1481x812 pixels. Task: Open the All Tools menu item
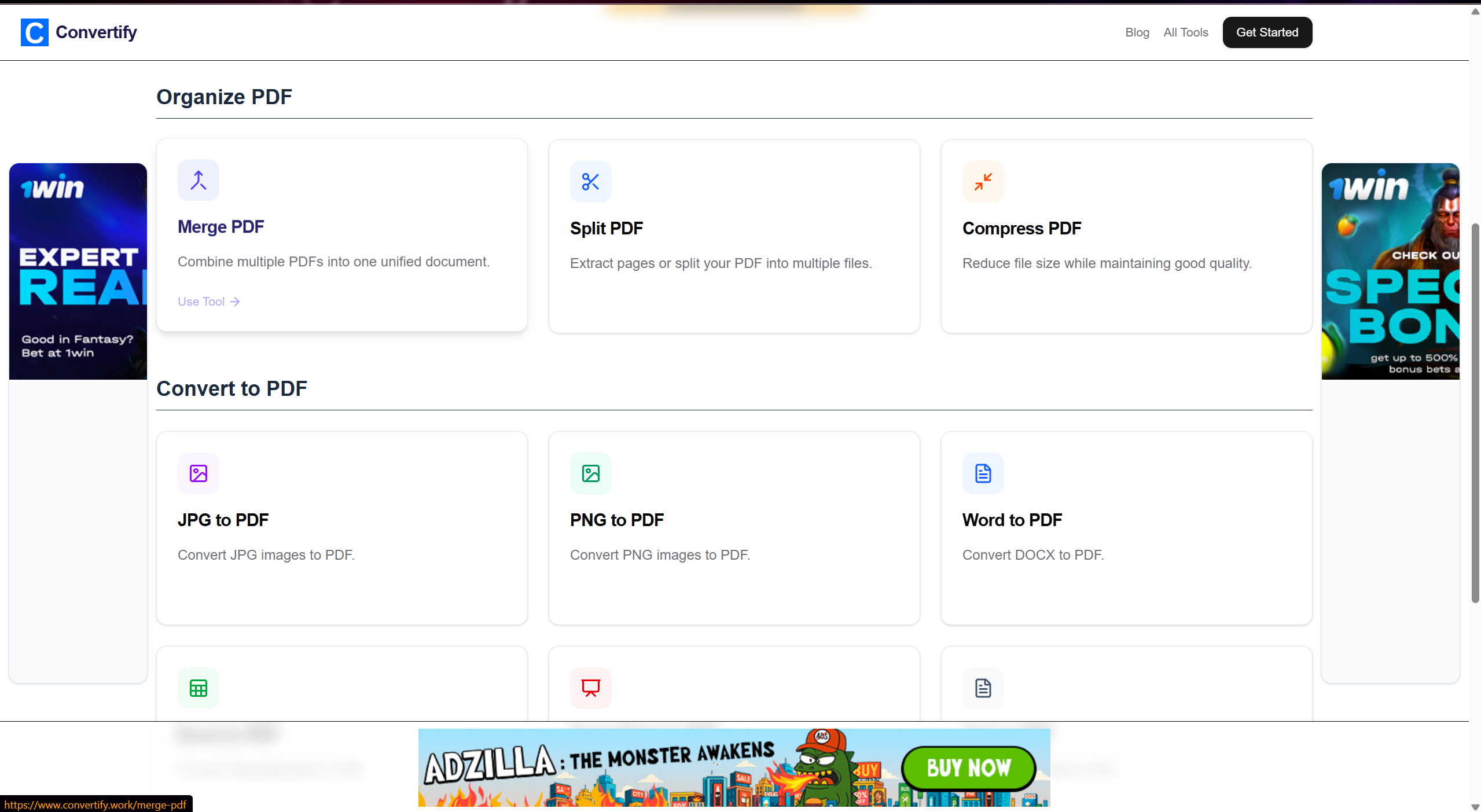(1185, 32)
